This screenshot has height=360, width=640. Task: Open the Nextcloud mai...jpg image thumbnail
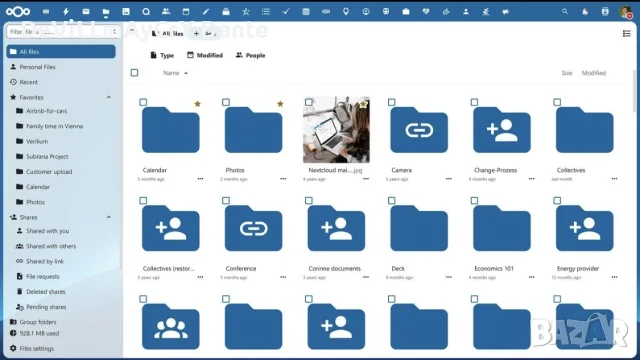coord(336,130)
